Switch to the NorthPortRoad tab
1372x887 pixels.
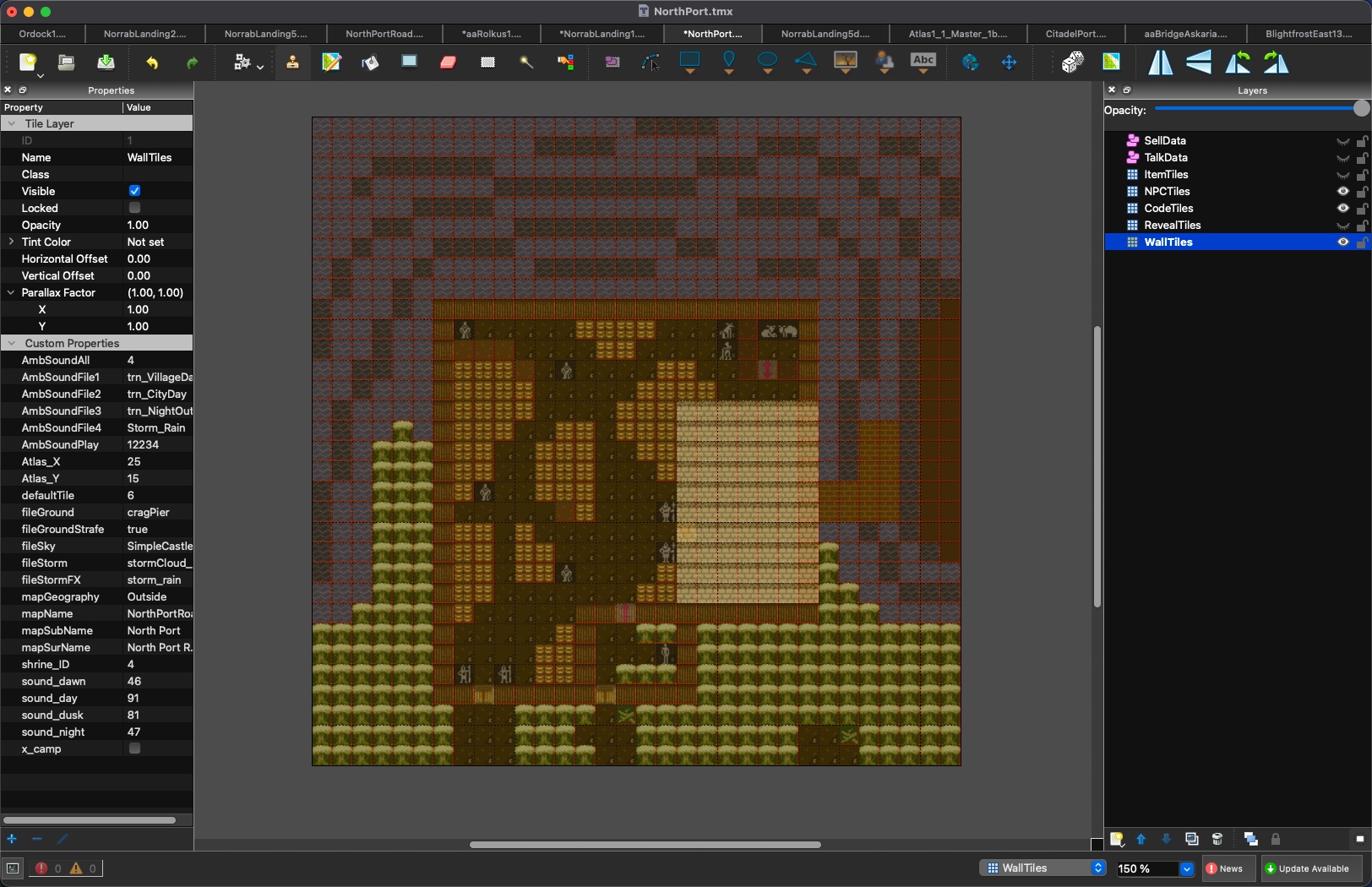[x=384, y=34]
